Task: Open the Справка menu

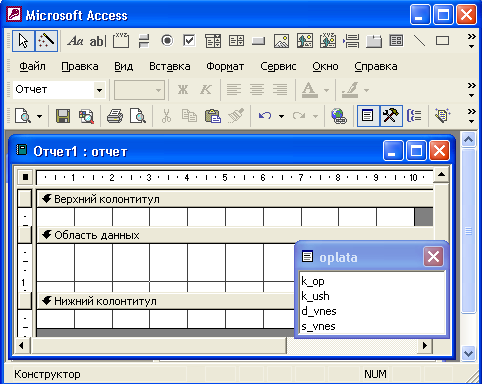Action: pos(376,66)
